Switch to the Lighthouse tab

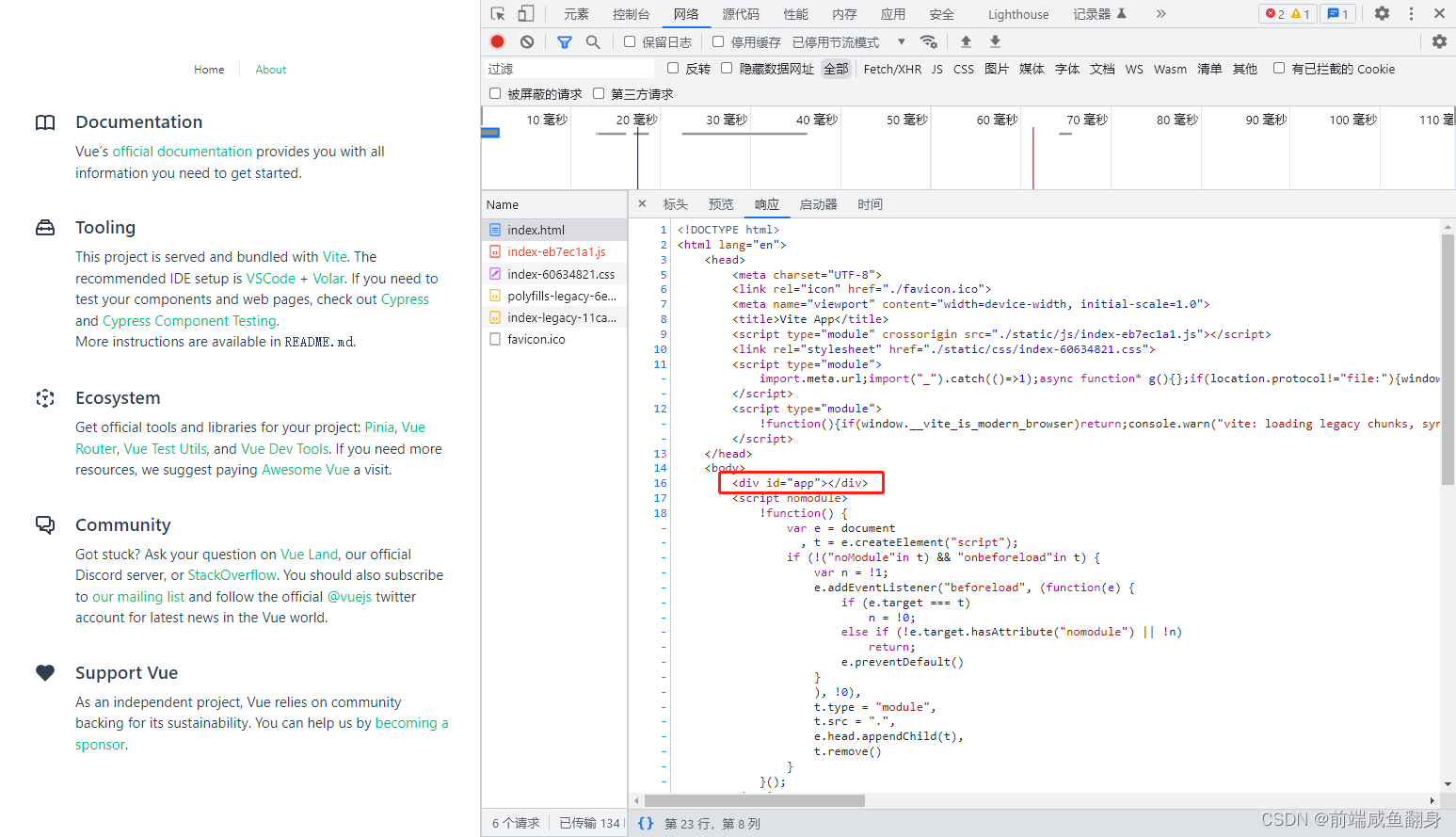pyautogui.click(x=1018, y=13)
